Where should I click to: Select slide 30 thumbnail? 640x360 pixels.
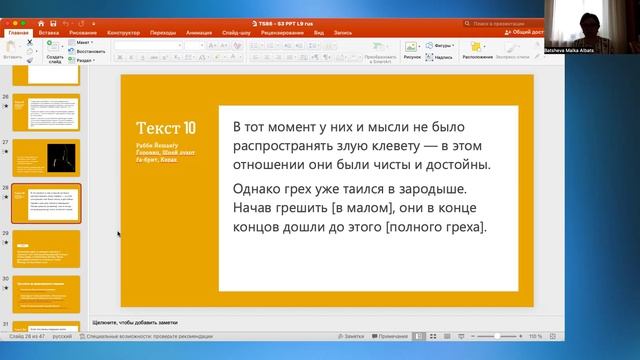[46, 294]
